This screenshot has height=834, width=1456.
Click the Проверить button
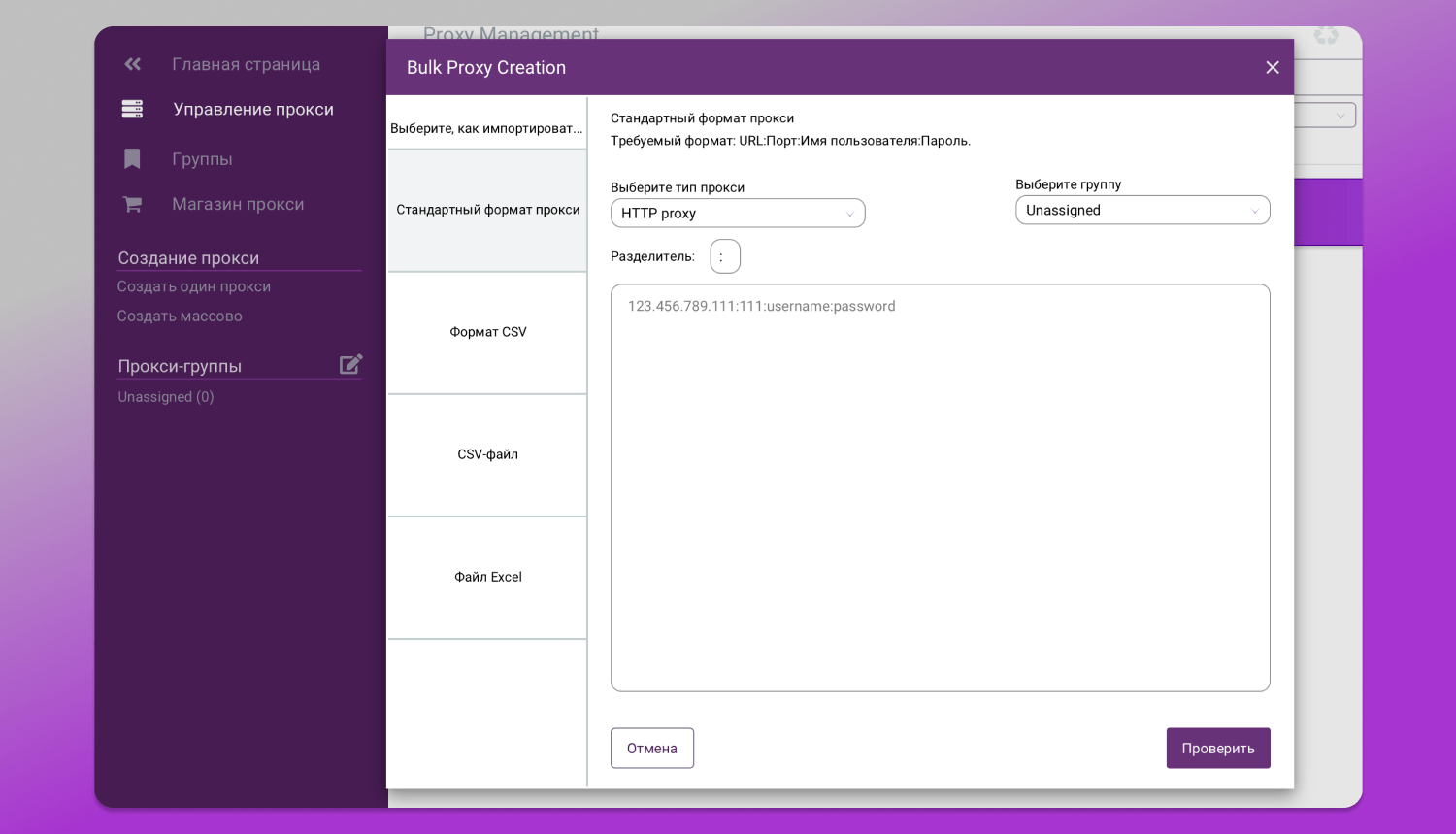[1218, 749]
